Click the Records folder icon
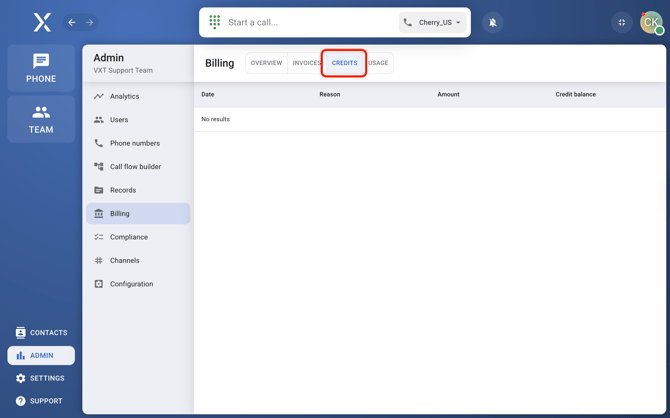Screen dimensions: 670x418 99,190
